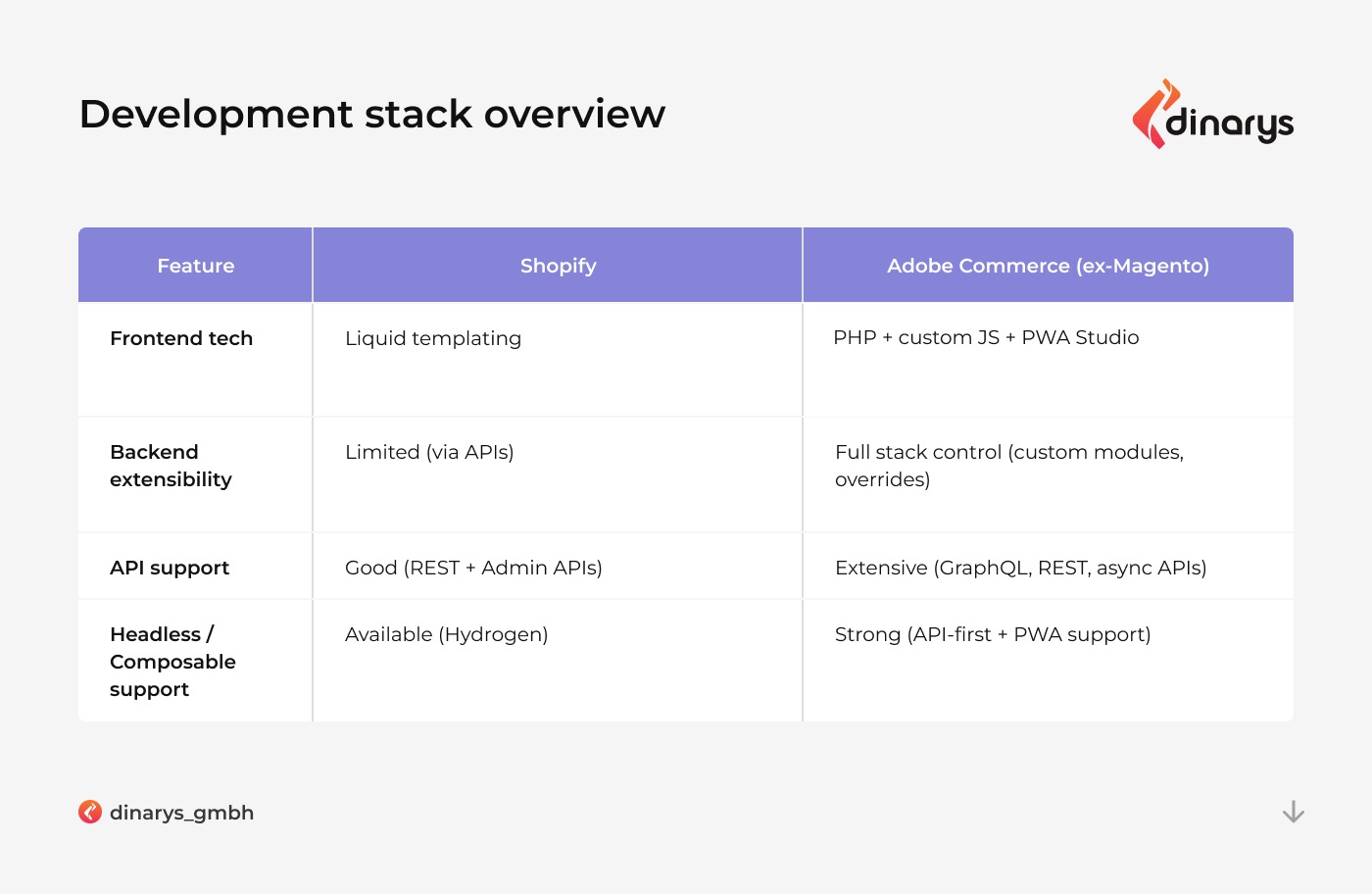Screen dimensions: 1372x894
Task: Select the 'Development stack overview' title
Action: point(372,114)
